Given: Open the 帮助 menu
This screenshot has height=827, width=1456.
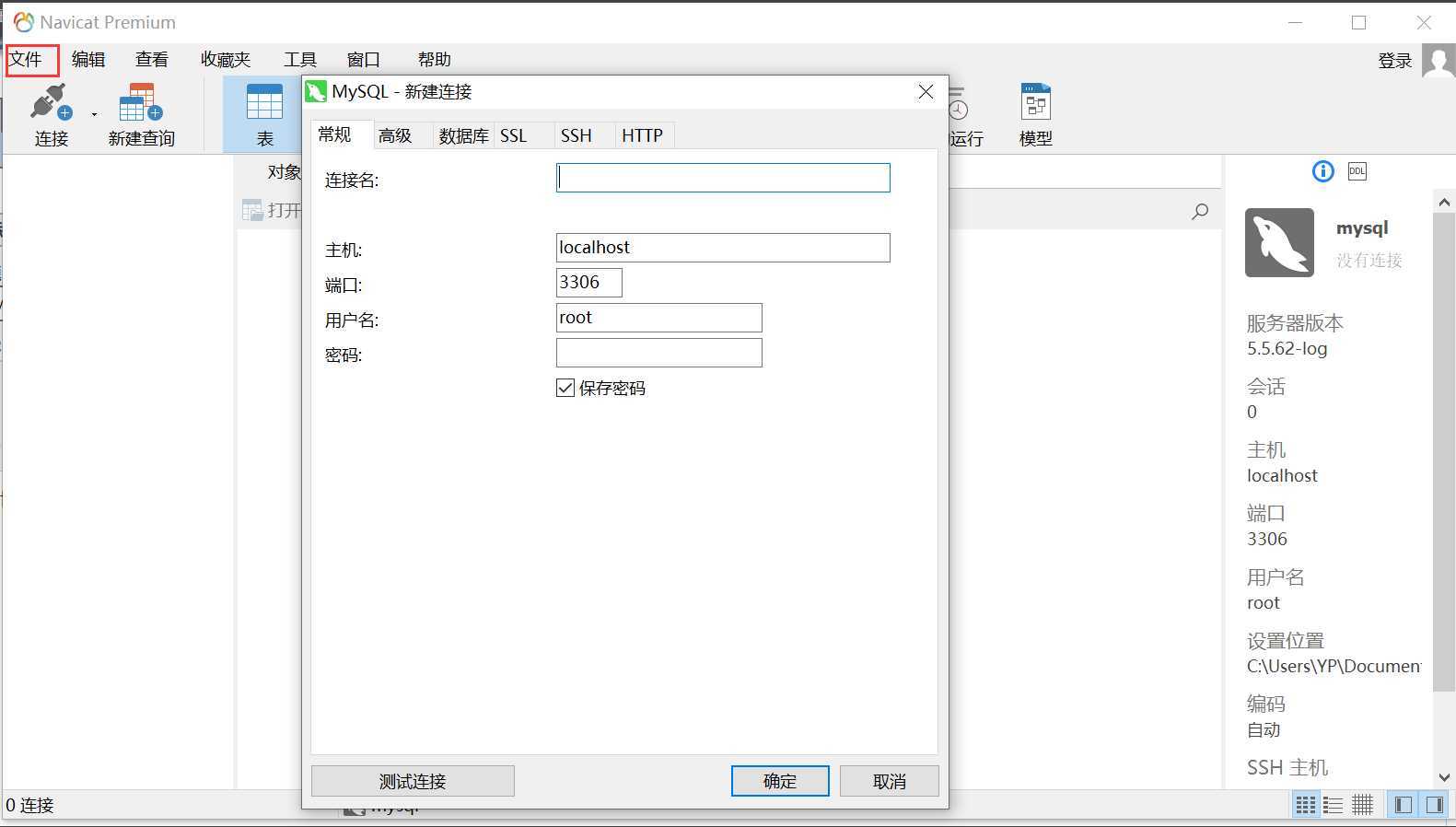Looking at the screenshot, I should (435, 60).
